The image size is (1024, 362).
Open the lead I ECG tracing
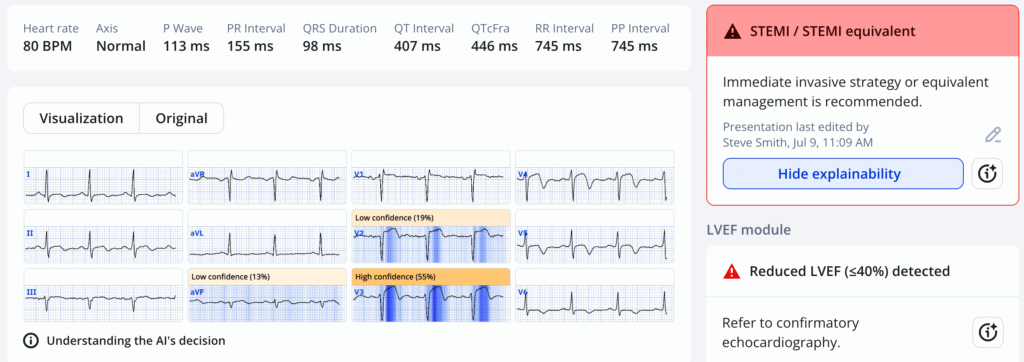[103, 178]
